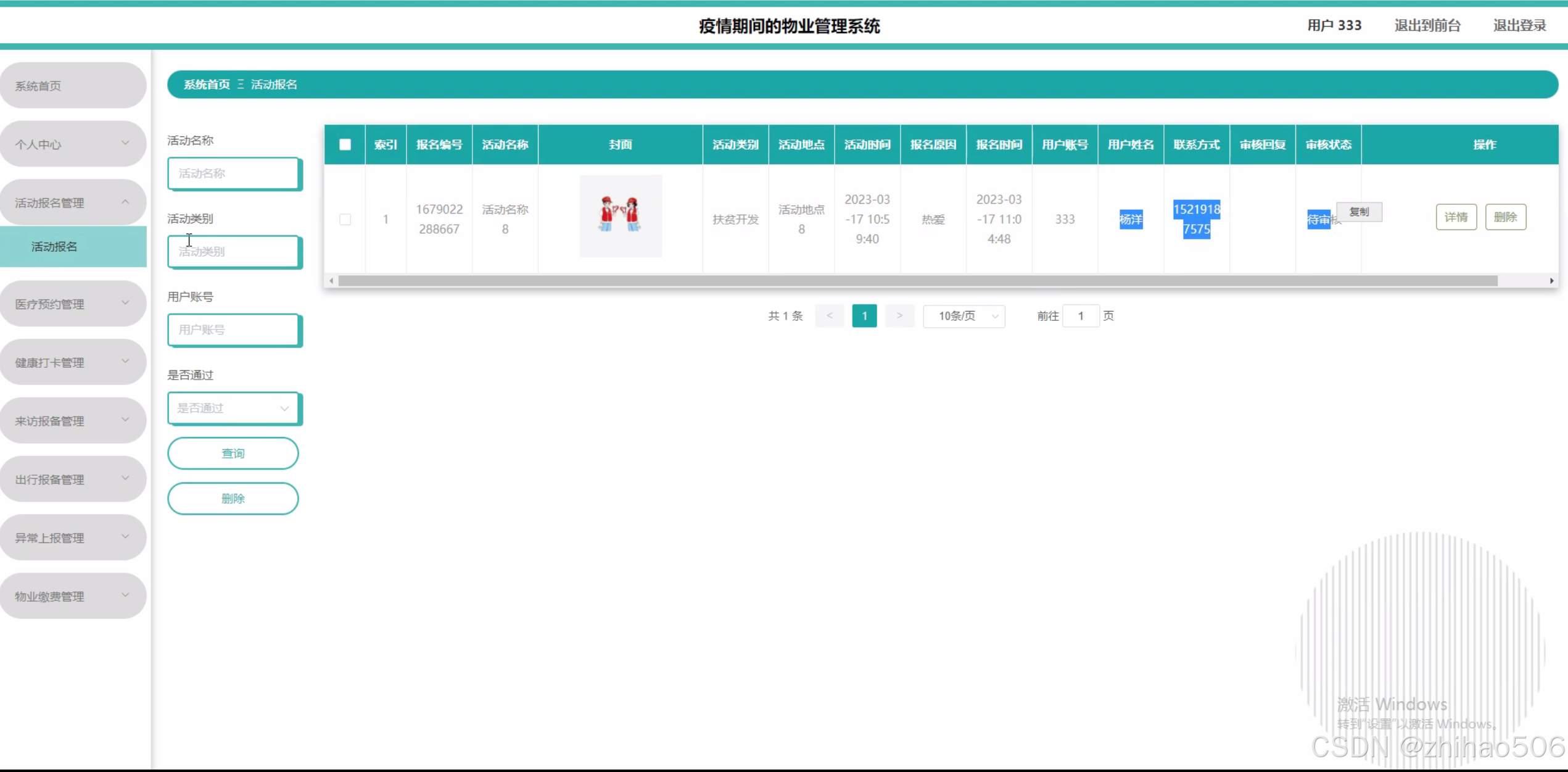This screenshot has height=772, width=1568.
Task: Click the next page arrow in pagination
Action: pyautogui.click(x=899, y=316)
